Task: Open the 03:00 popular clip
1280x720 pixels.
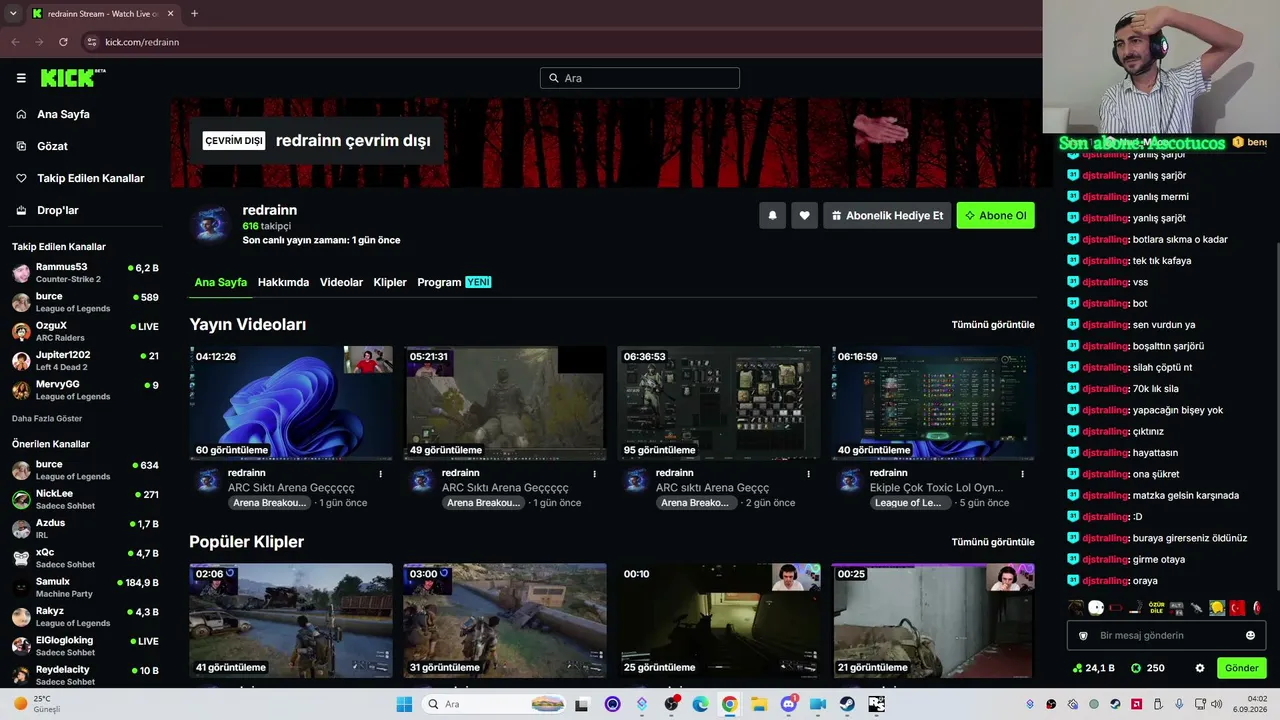Action: point(505,620)
